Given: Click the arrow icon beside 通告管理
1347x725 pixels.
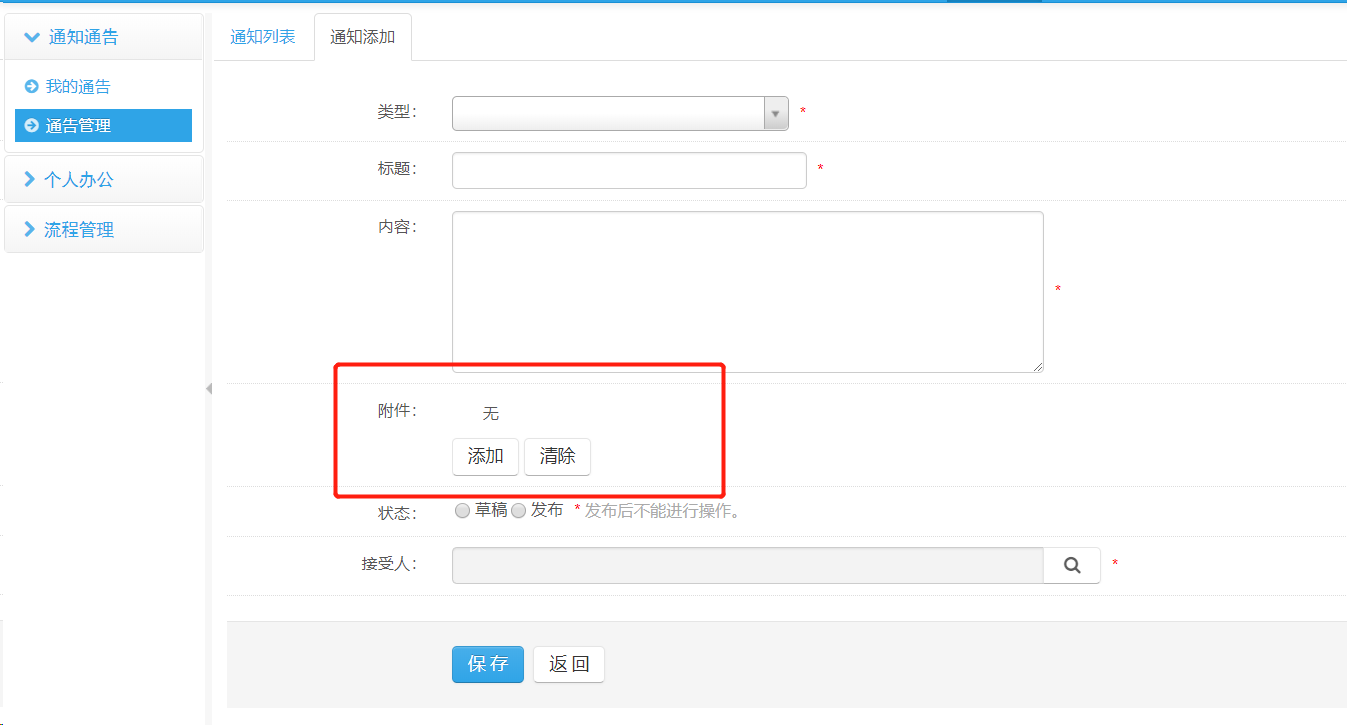Looking at the screenshot, I should pos(31,126).
